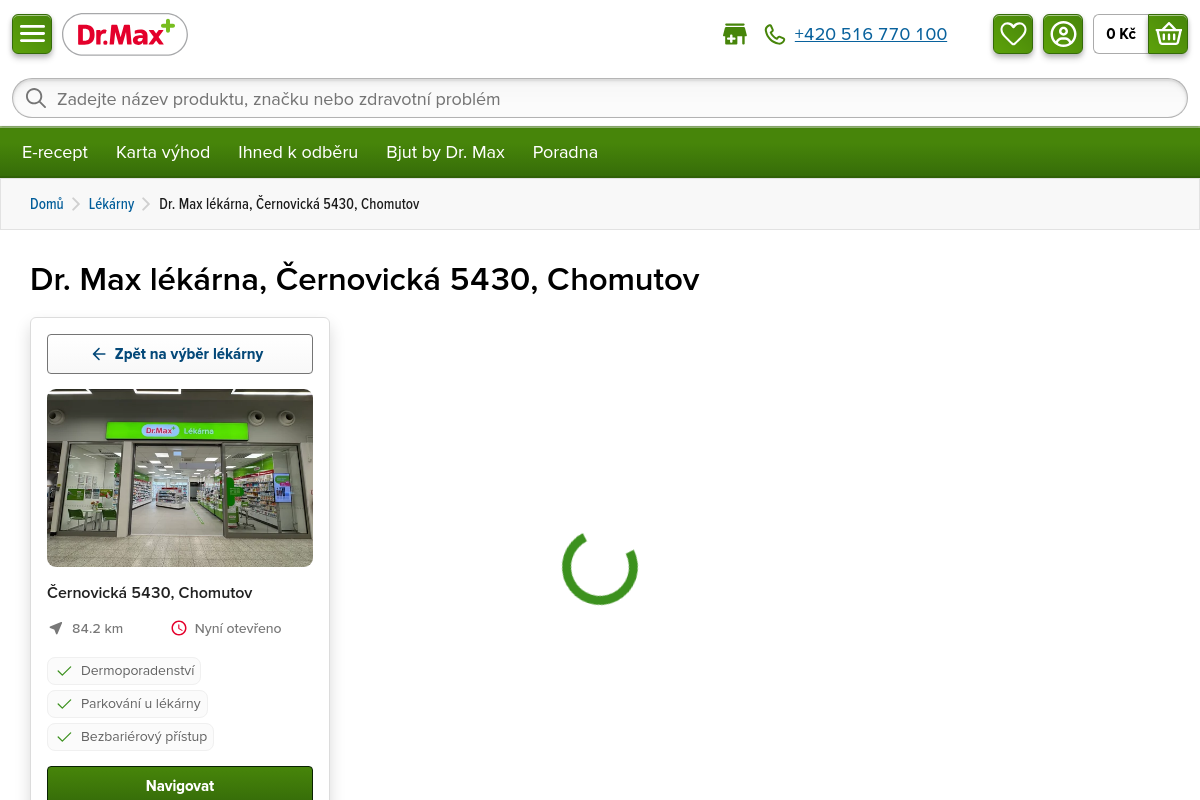Call the +420 516 770 100 link
1200x800 pixels.
pyautogui.click(x=871, y=34)
